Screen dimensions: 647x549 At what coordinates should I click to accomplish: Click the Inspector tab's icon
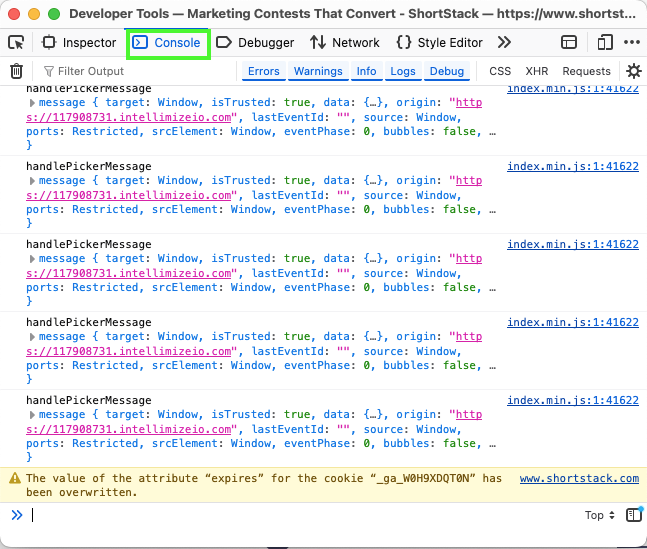49,42
